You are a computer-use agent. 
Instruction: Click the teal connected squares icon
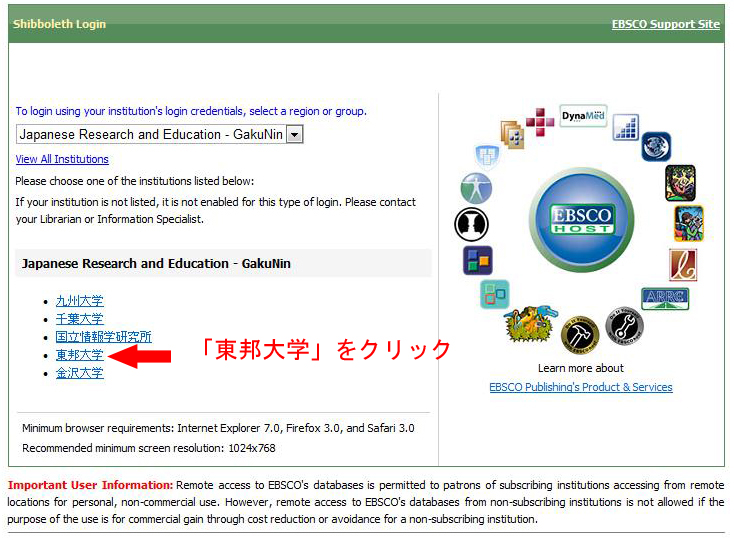(495, 294)
